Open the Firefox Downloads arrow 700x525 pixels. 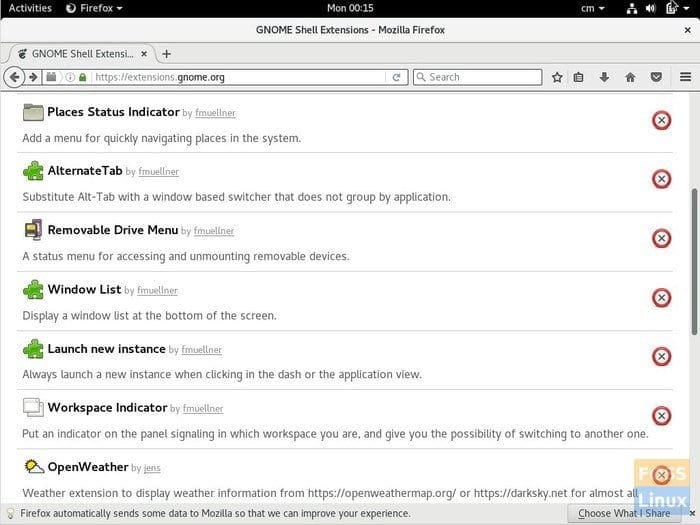click(604, 77)
